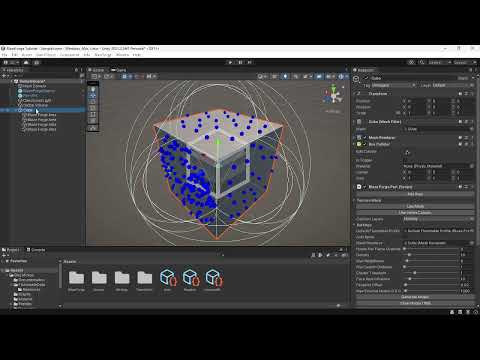The image size is (480, 360).
Task: Lock the Hierarchy panel
Action: tap(76, 70)
